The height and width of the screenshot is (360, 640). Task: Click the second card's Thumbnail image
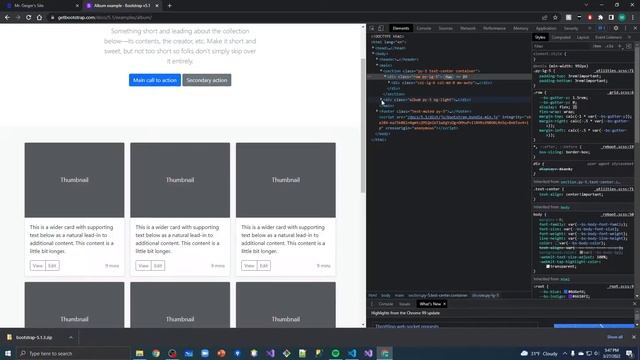coord(180,180)
